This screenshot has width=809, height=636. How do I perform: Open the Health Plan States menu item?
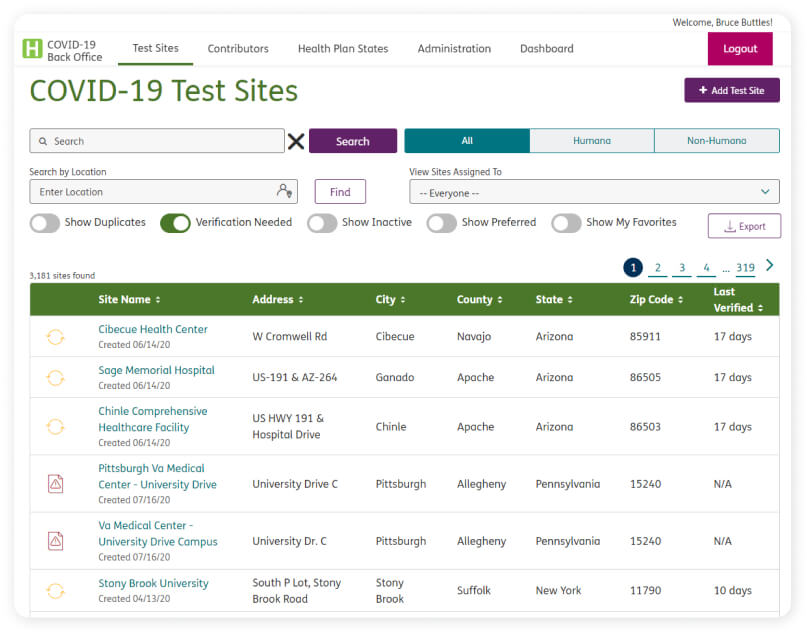click(345, 48)
